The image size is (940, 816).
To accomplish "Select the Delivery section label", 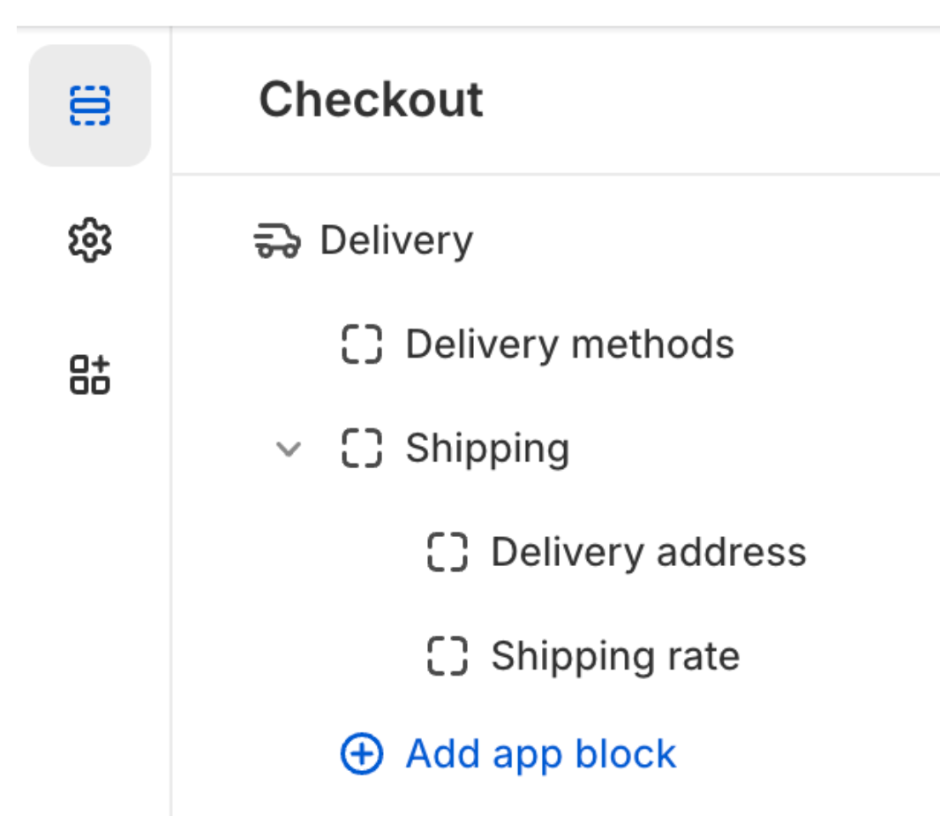I will click(396, 241).
